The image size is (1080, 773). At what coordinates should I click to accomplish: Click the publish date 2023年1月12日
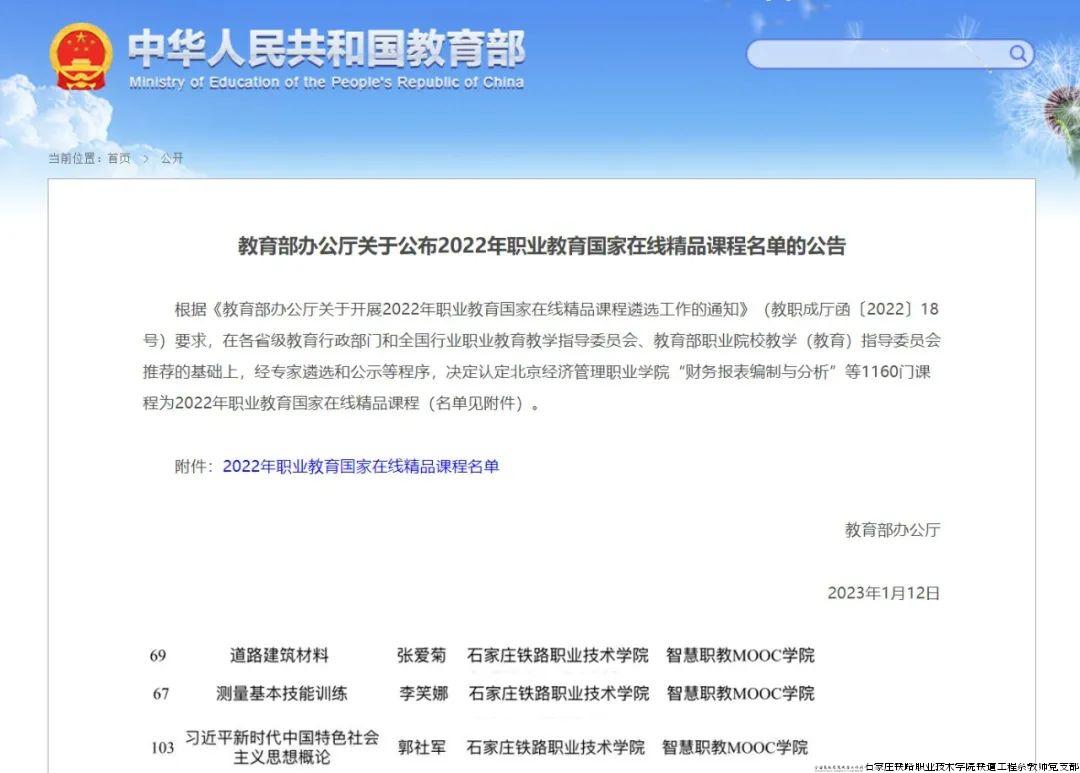pos(883,593)
